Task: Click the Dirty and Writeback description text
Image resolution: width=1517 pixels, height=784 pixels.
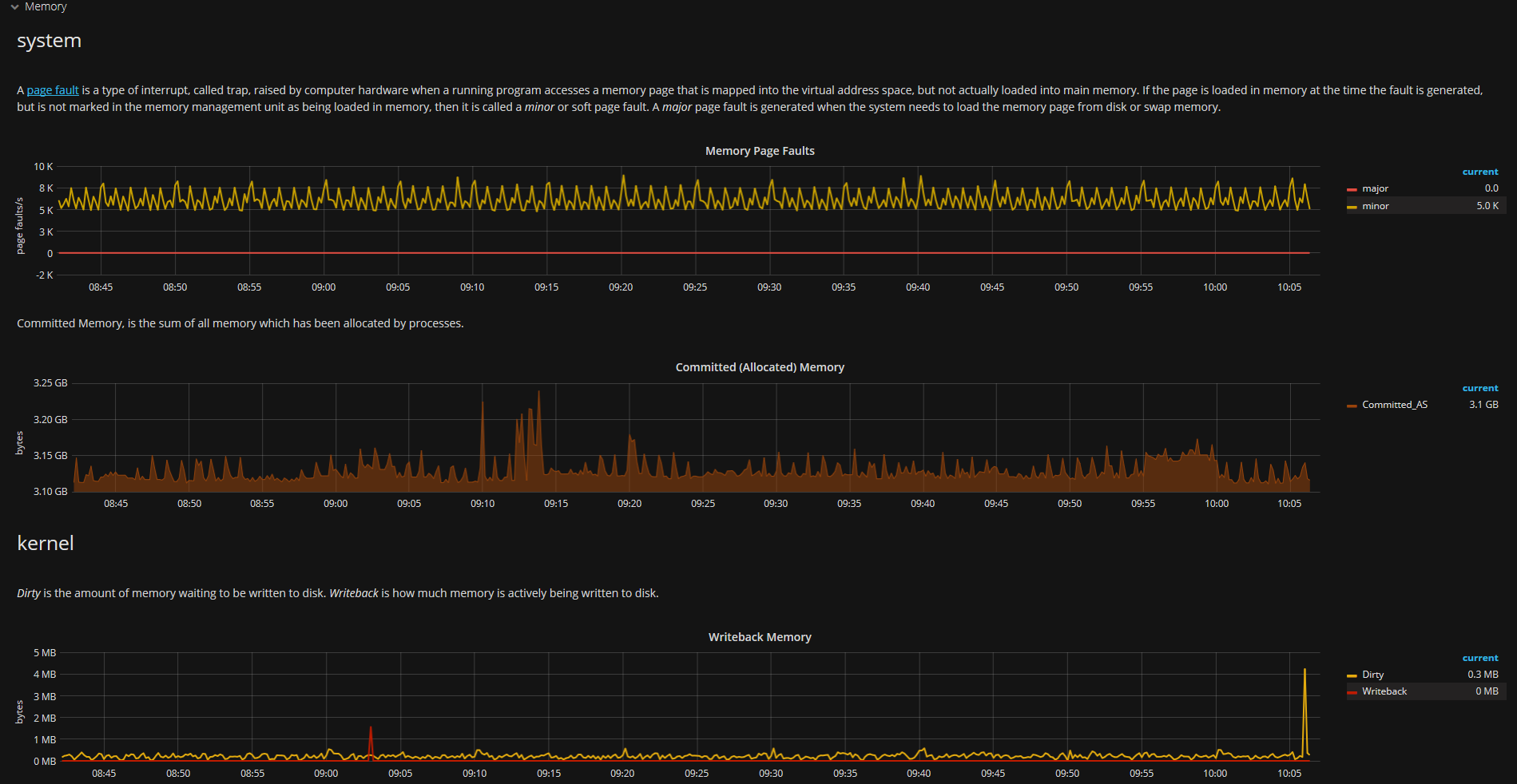Action: 338,593
